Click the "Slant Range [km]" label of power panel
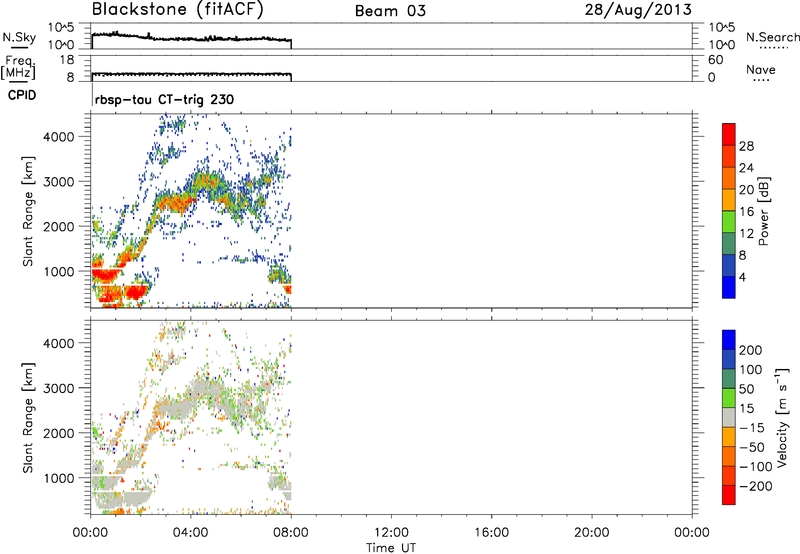 [x=28, y=211]
